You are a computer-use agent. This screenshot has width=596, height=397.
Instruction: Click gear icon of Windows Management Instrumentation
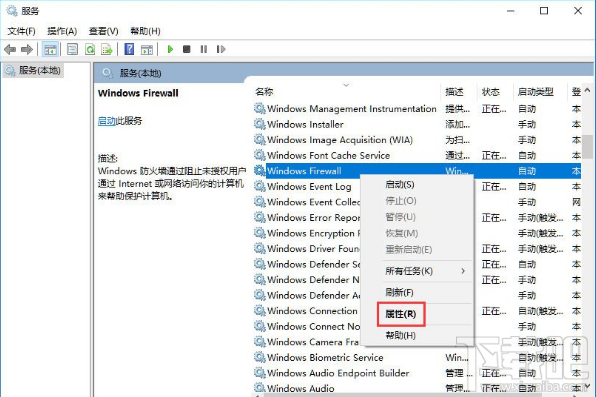point(260,109)
